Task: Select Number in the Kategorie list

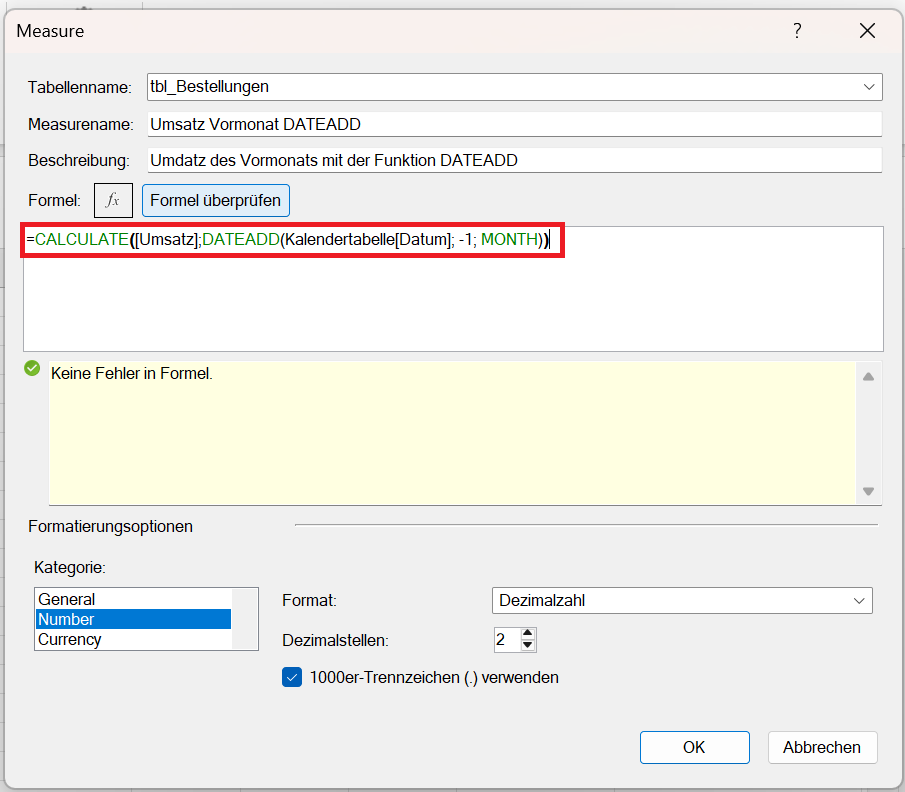Action: coord(67,619)
